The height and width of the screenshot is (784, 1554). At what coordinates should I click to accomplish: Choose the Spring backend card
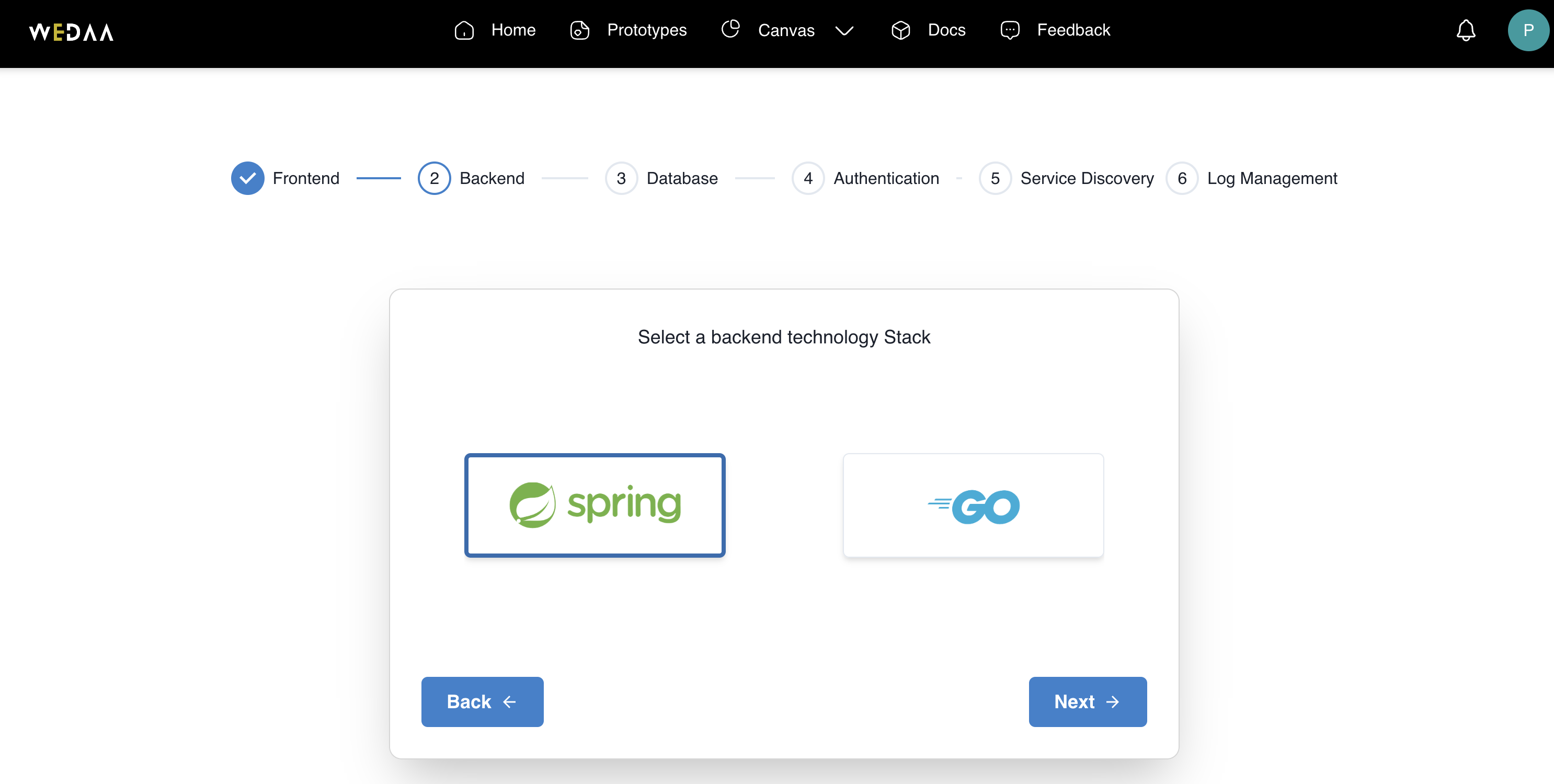coord(595,505)
